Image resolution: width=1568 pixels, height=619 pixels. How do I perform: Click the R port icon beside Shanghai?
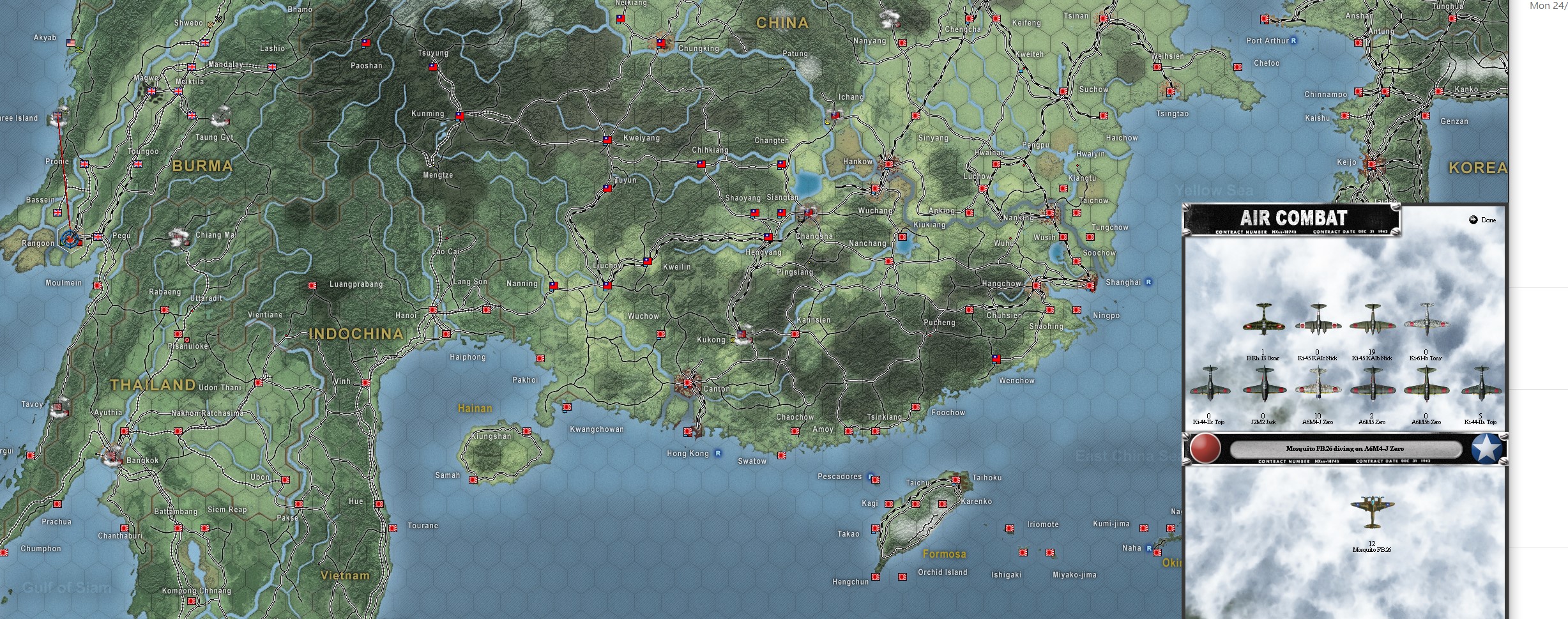pos(1148,282)
